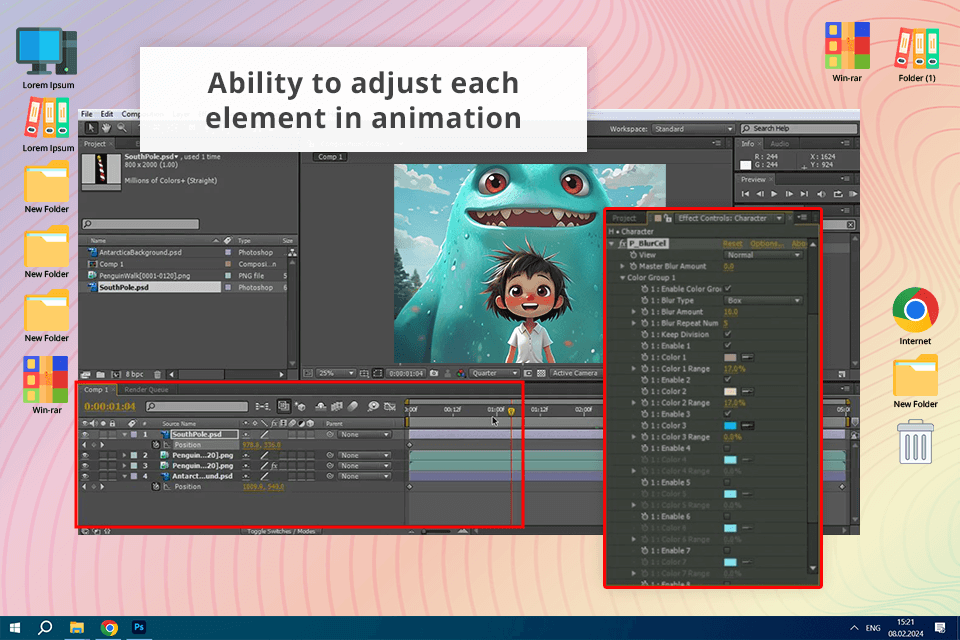Click the stopwatch next to Master Blur Amount
960x640 pixels.
click(634, 266)
